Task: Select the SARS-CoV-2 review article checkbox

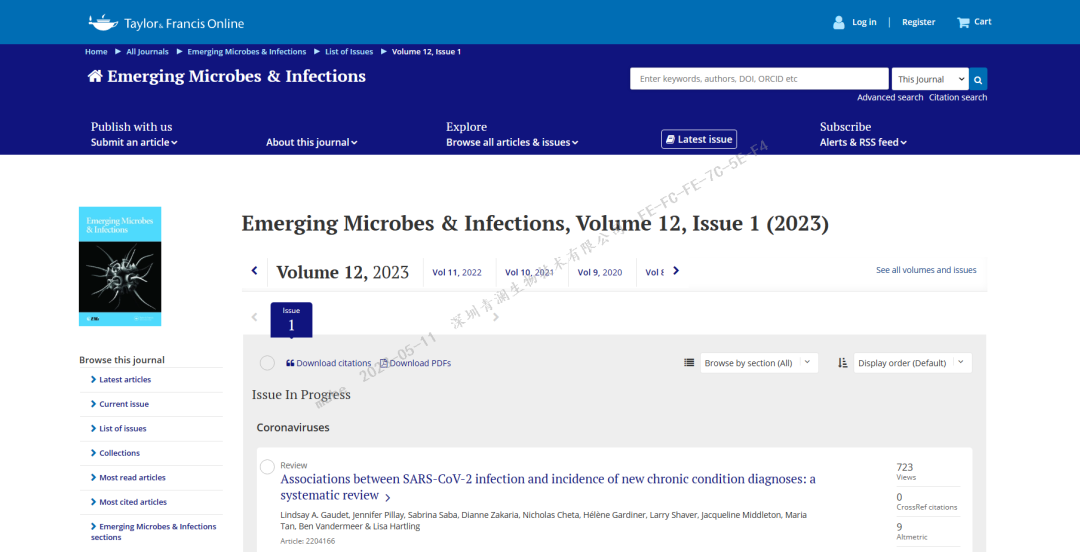Action: 267,467
